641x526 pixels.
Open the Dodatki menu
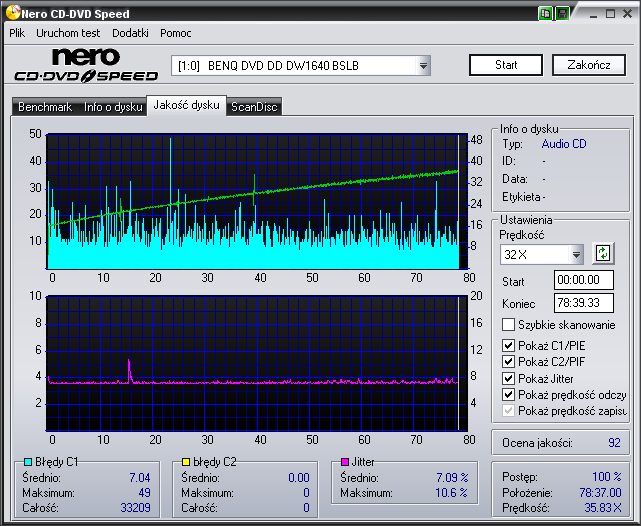pyautogui.click(x=130, y=33)
